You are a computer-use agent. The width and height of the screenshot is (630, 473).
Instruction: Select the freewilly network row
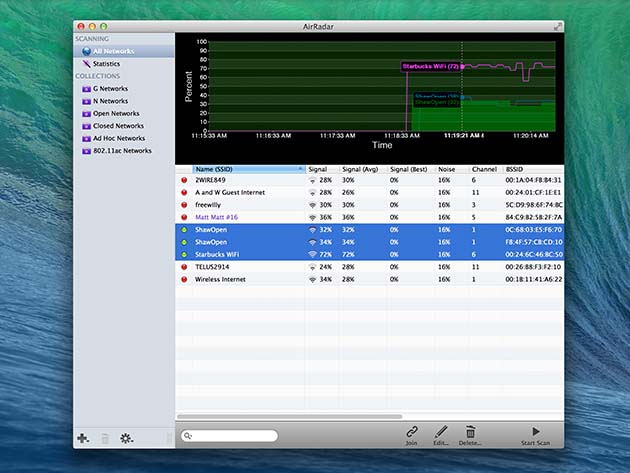coord(369,205)
